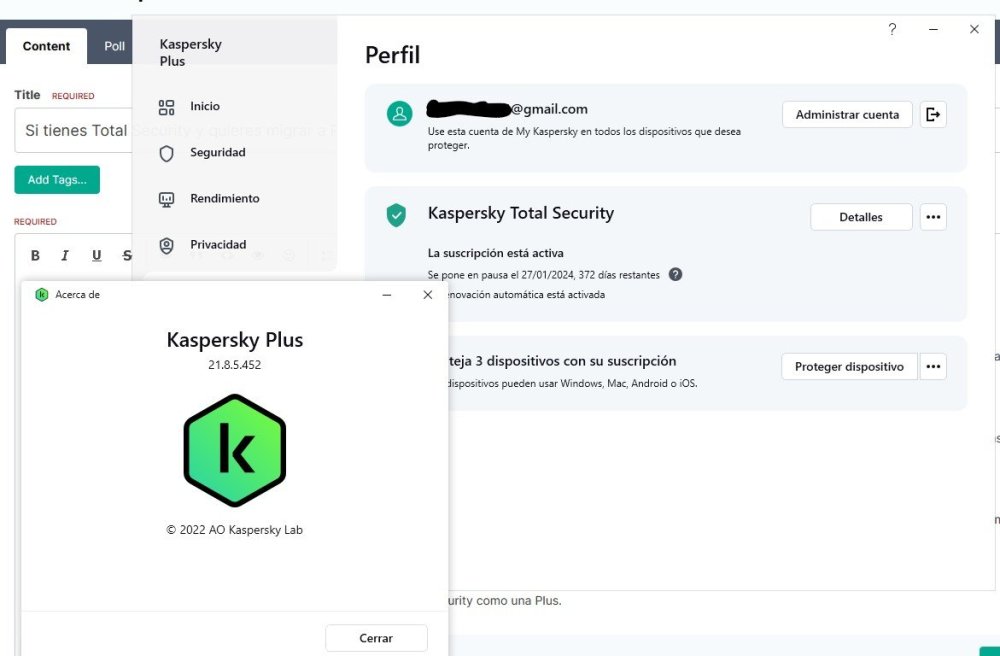Click the Proteger dispositivo button
This screenshot has height=656, width=1000.
[849, 367]
